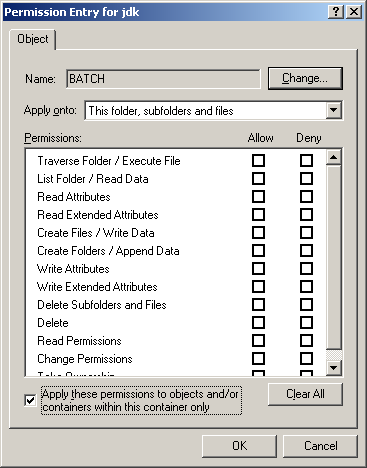Click the question mark help icon

(336, 12)
